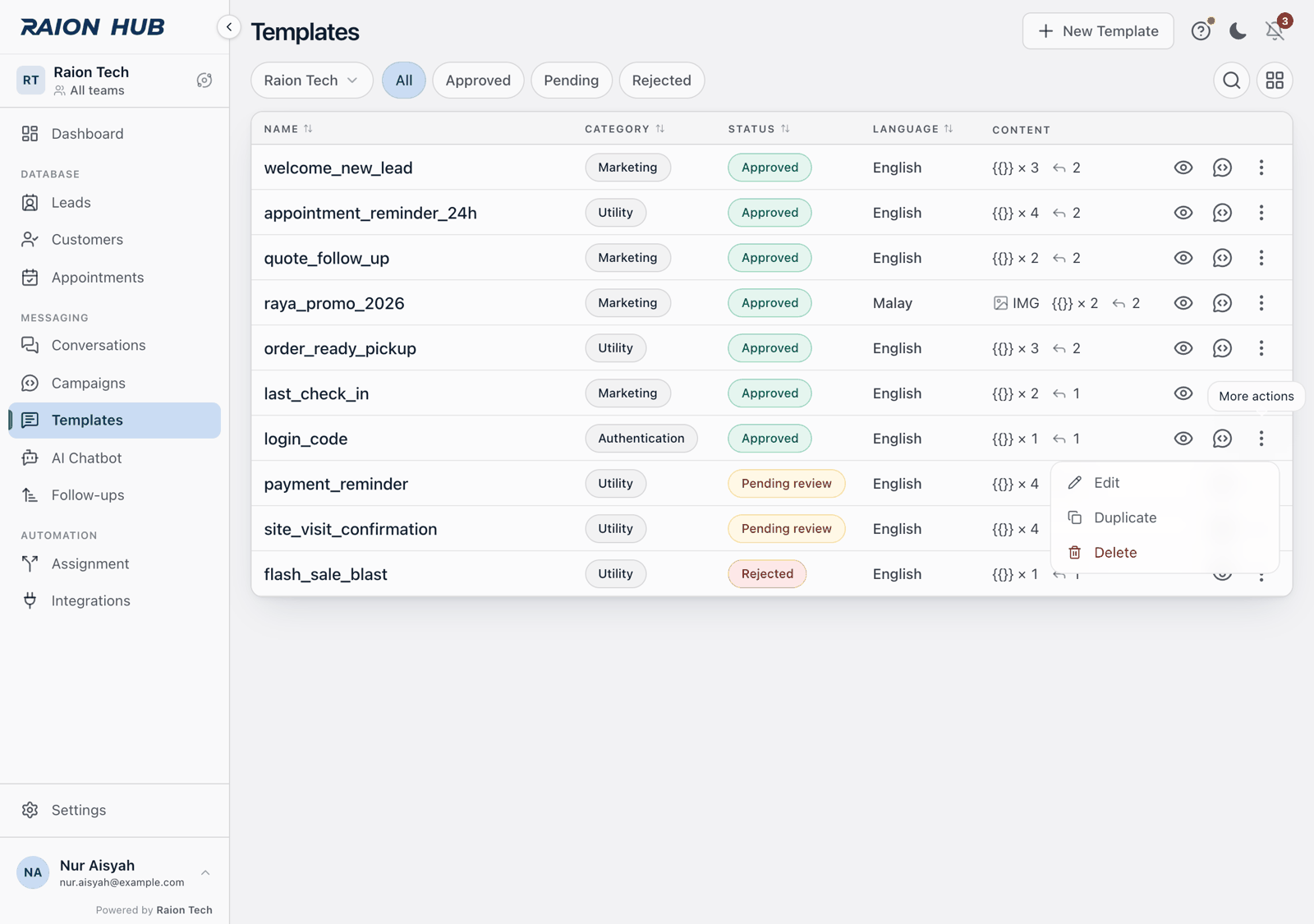
Task: Open code view for quote_follow_up
Action: pos(1222,258)
